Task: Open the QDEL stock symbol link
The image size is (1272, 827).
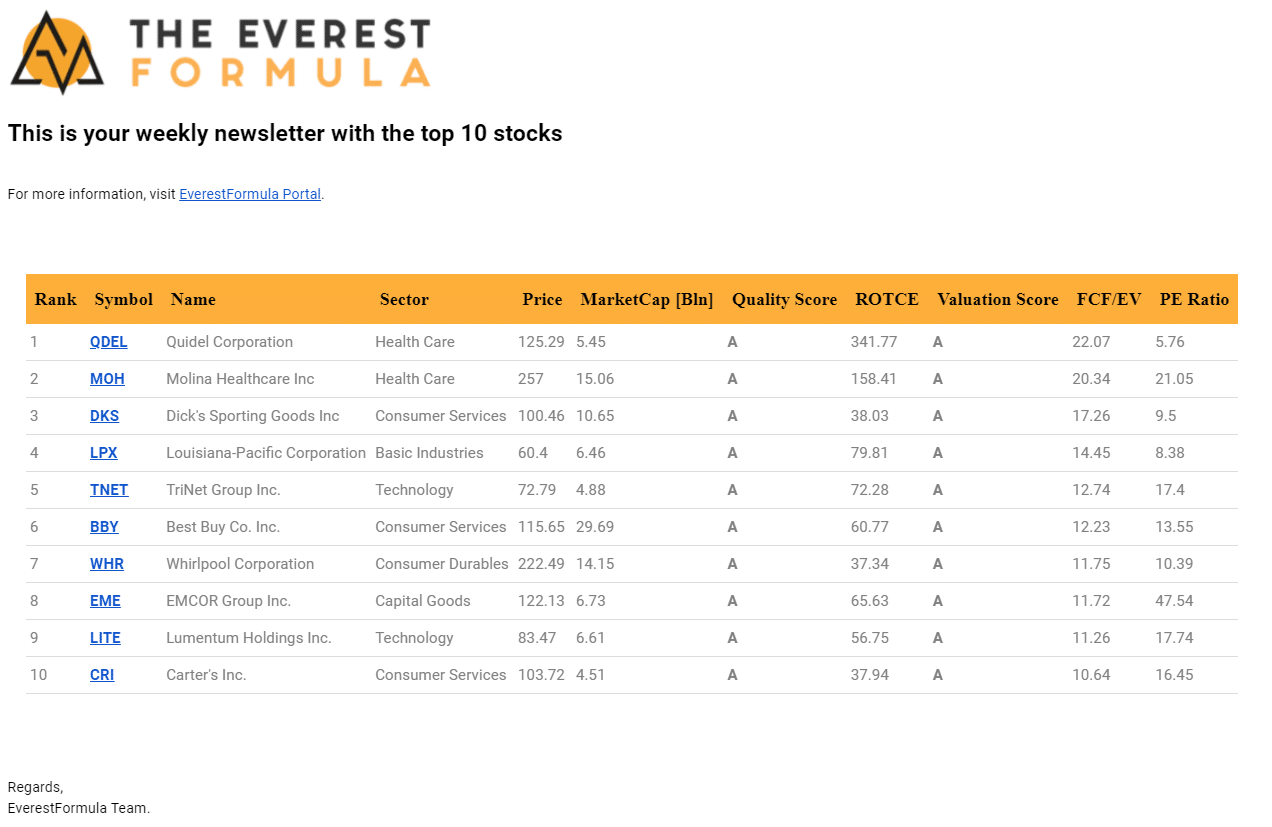Action: point(108,342)
